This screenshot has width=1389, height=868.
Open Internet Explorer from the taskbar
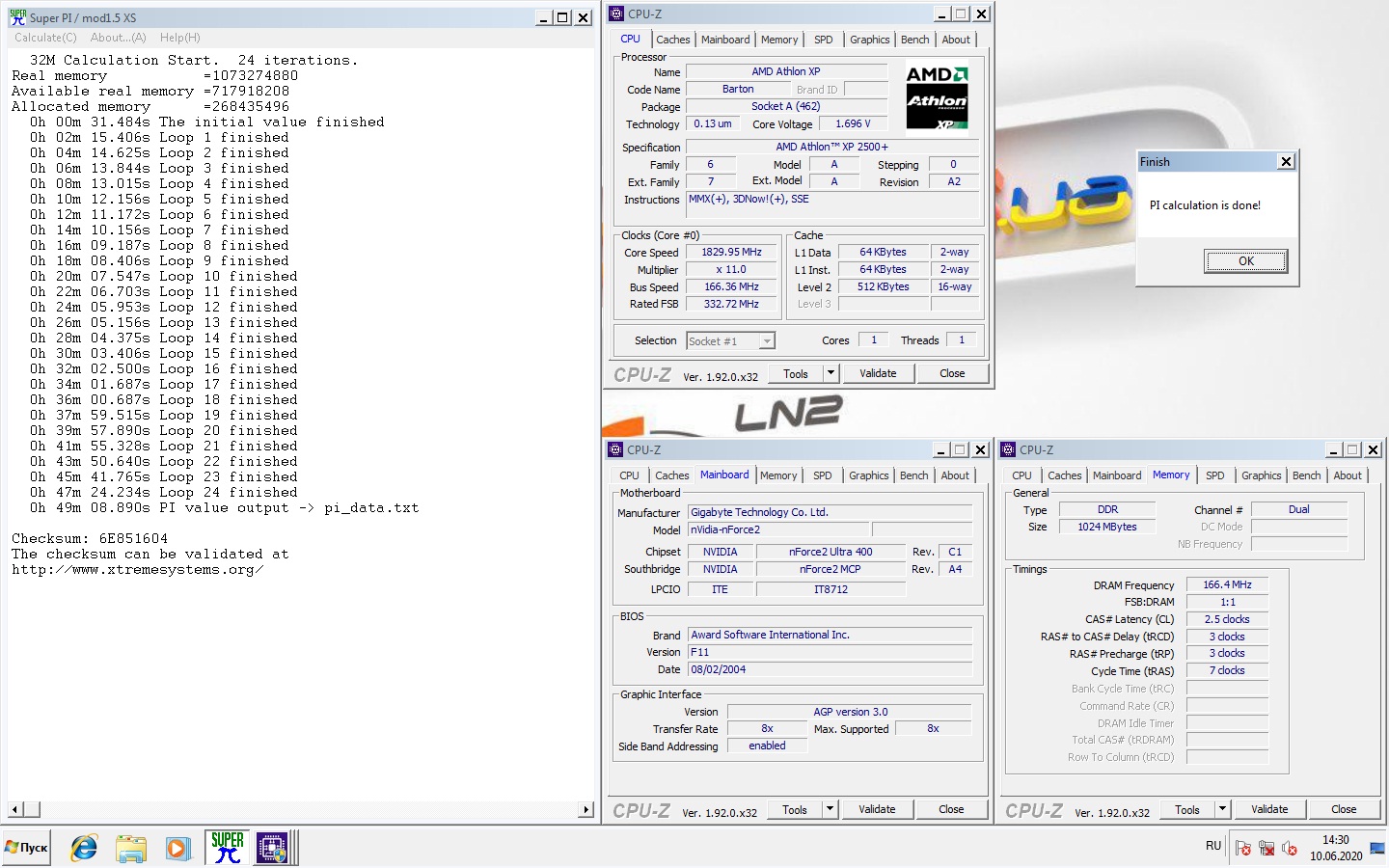tap(84, 848)
